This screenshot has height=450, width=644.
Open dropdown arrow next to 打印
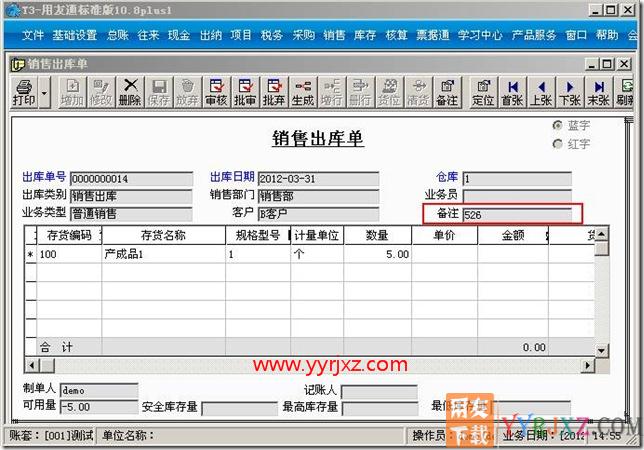click(46, 93)
